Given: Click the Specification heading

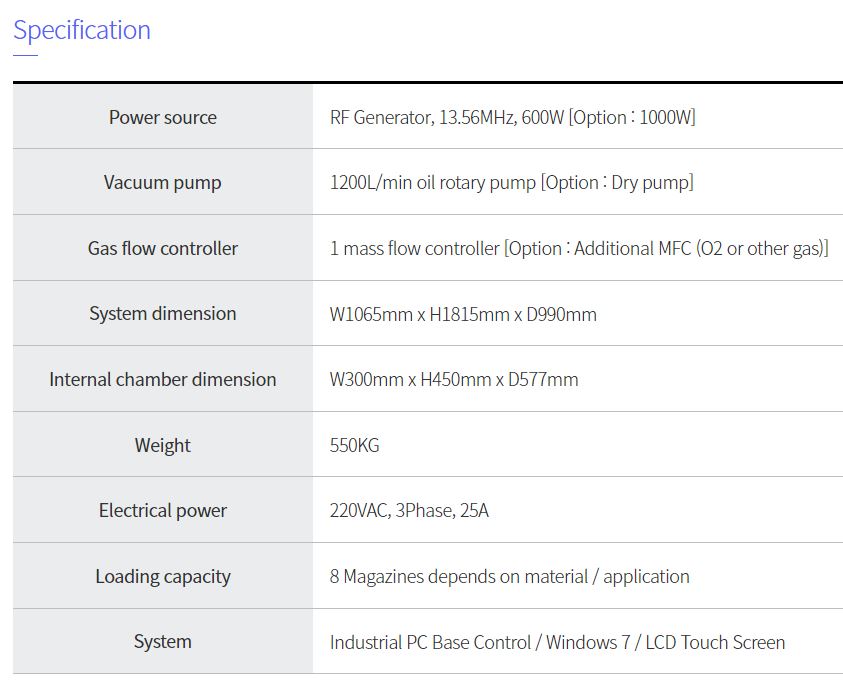Looking at the screenshot, I should tap(82, 30).
